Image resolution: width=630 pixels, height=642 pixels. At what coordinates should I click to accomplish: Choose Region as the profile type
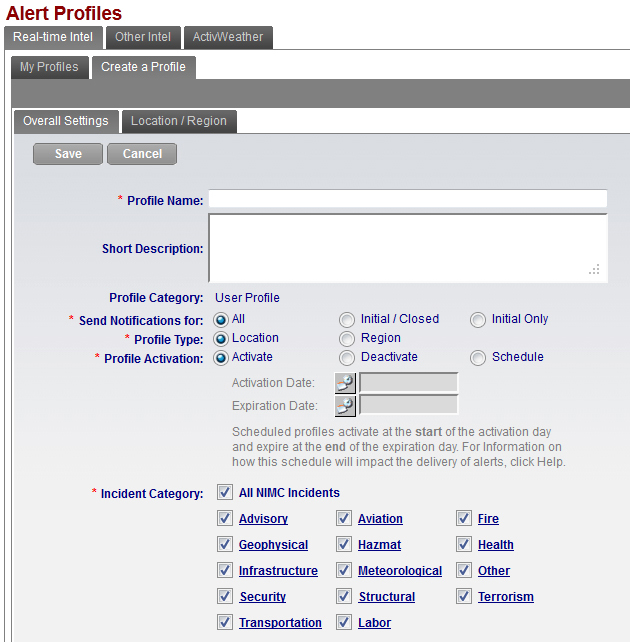(346, 339)
